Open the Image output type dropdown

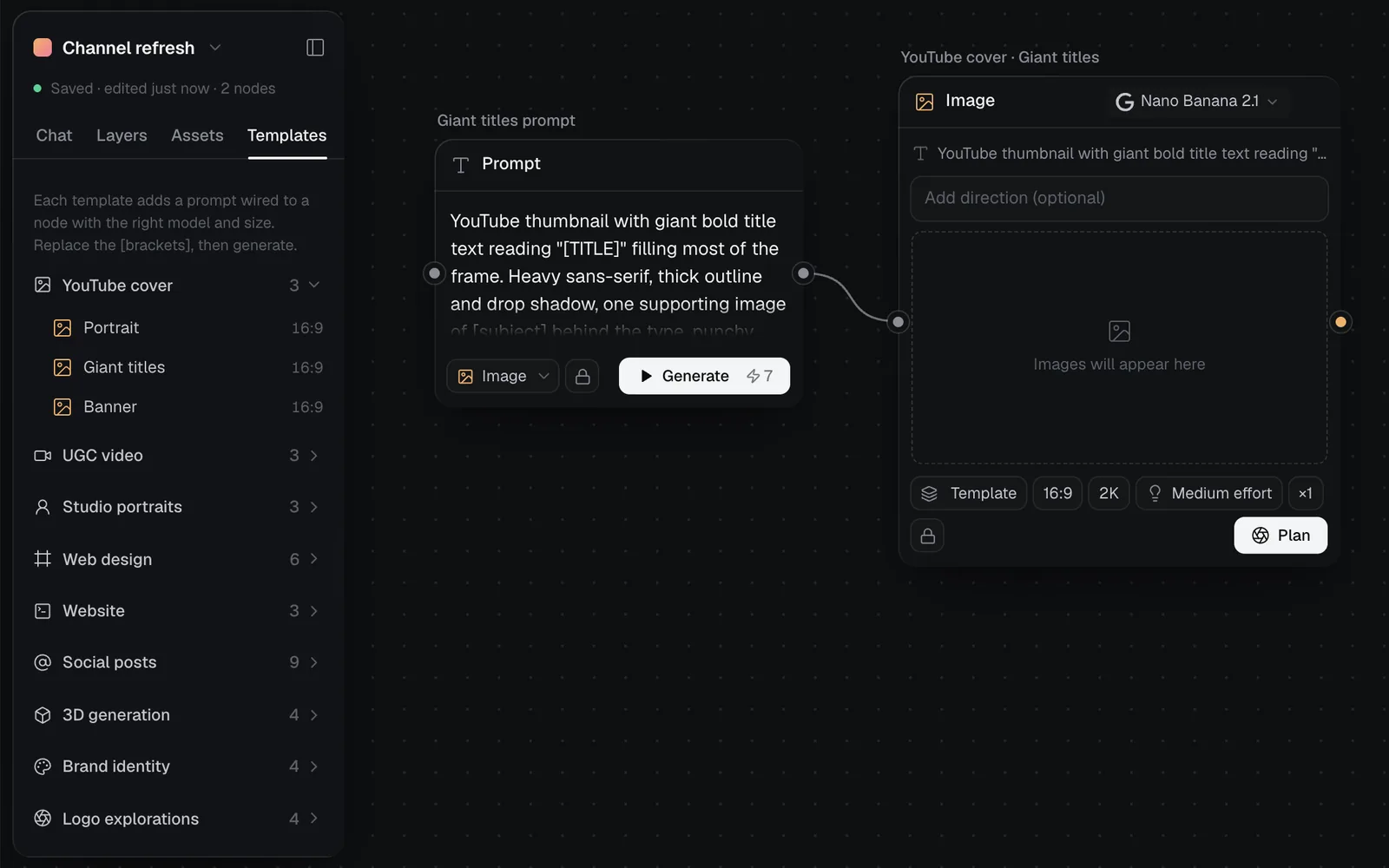tap(503, 376)
